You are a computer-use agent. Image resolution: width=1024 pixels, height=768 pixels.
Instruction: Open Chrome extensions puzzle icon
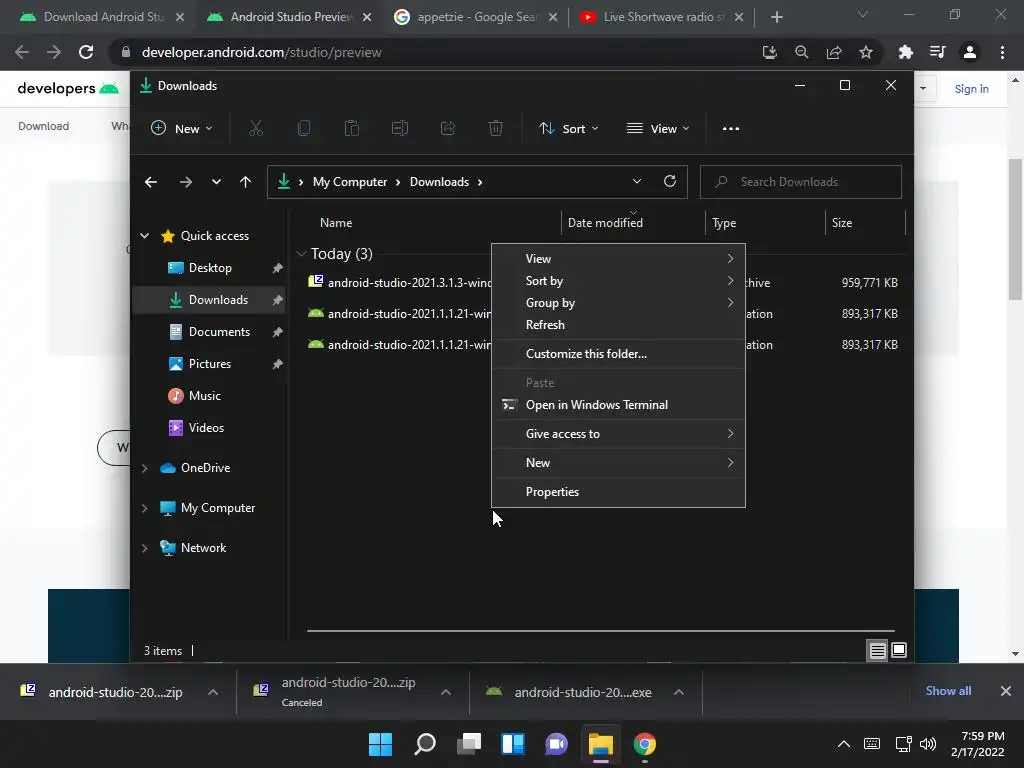(x=905, y=52)
